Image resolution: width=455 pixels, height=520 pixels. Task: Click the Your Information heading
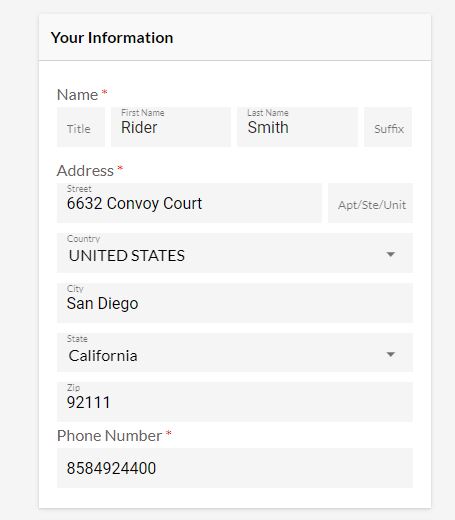click(x=112, y=38)
